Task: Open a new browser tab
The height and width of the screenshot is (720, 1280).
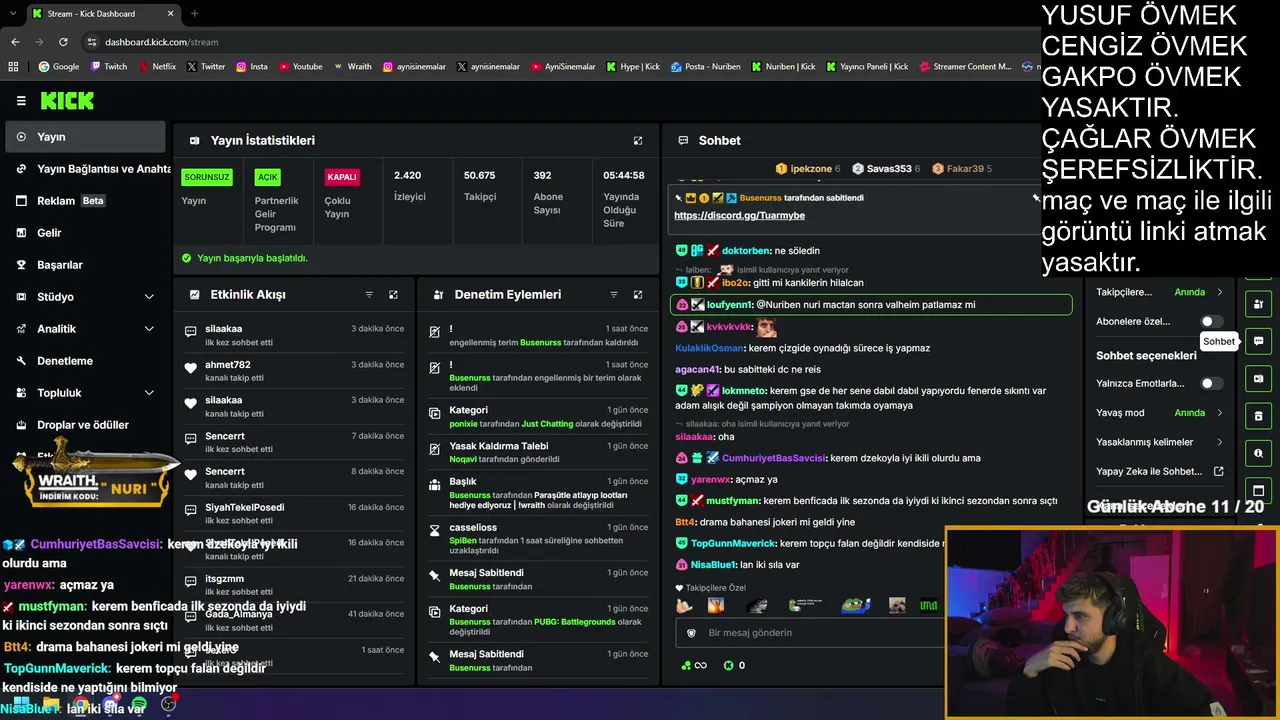Action: coord(194,14)
